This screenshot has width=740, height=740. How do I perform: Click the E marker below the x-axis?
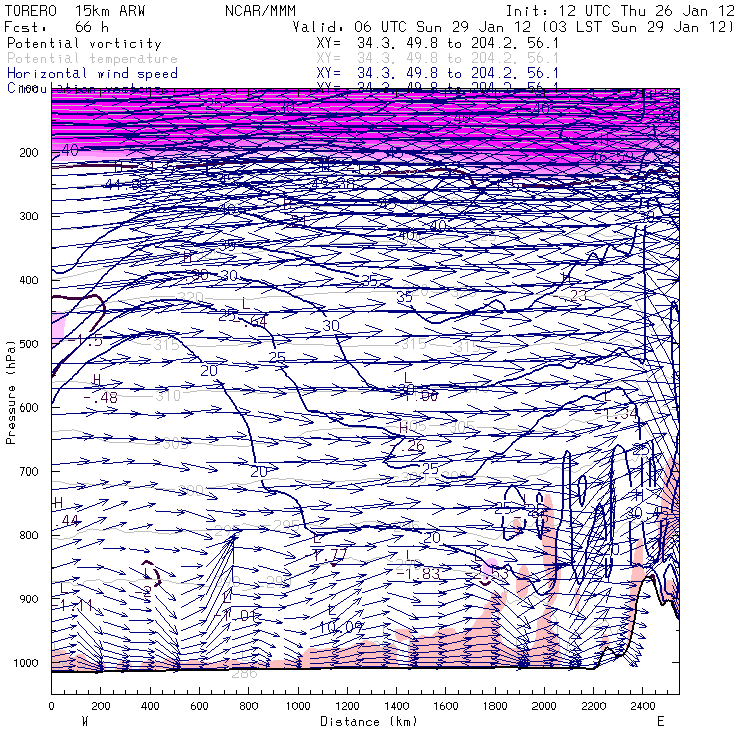click(x=660, y=721)
